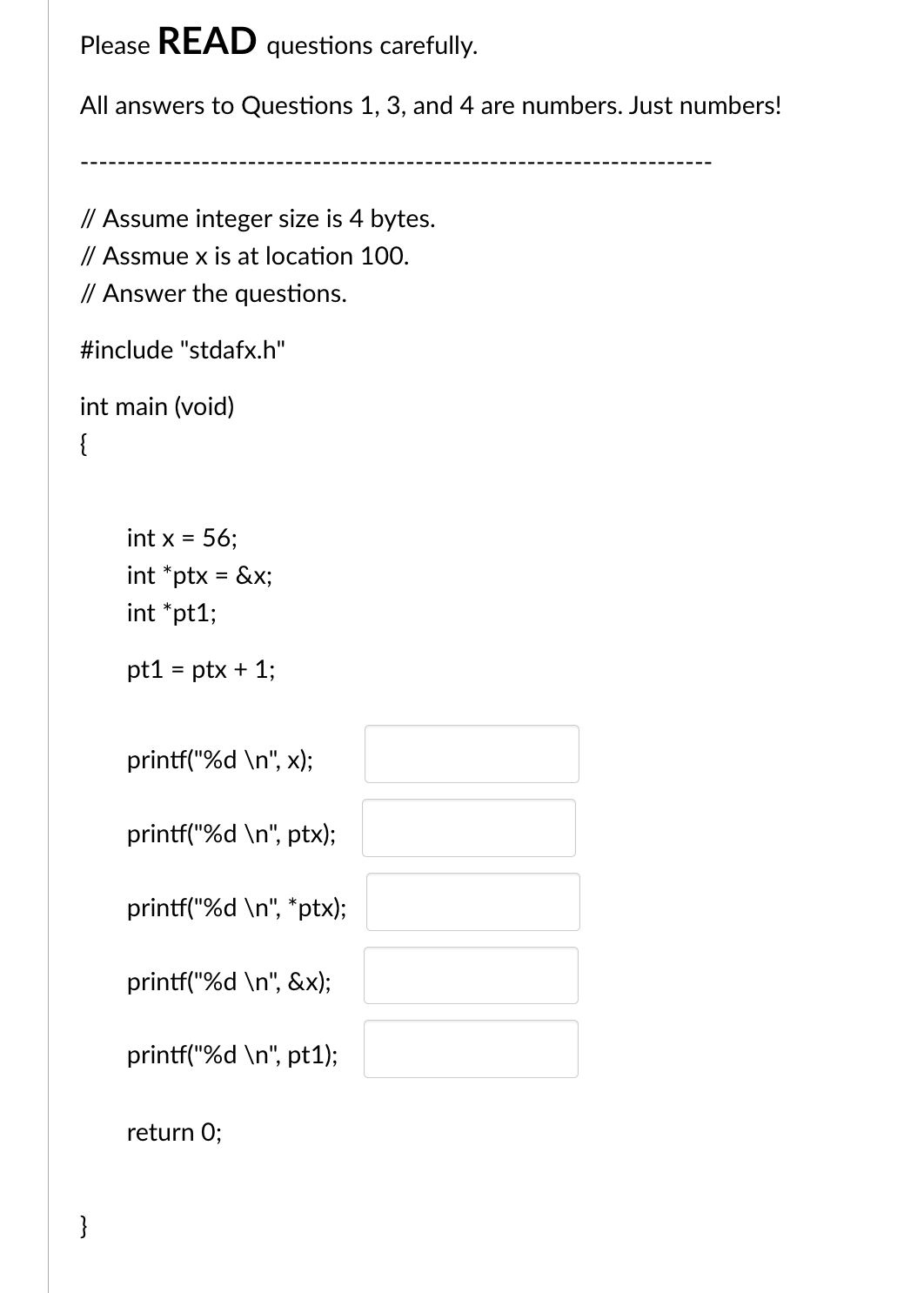
Task: Click the answer box beside printf("%d \n", *ptx);
Action: coord(474,902)
